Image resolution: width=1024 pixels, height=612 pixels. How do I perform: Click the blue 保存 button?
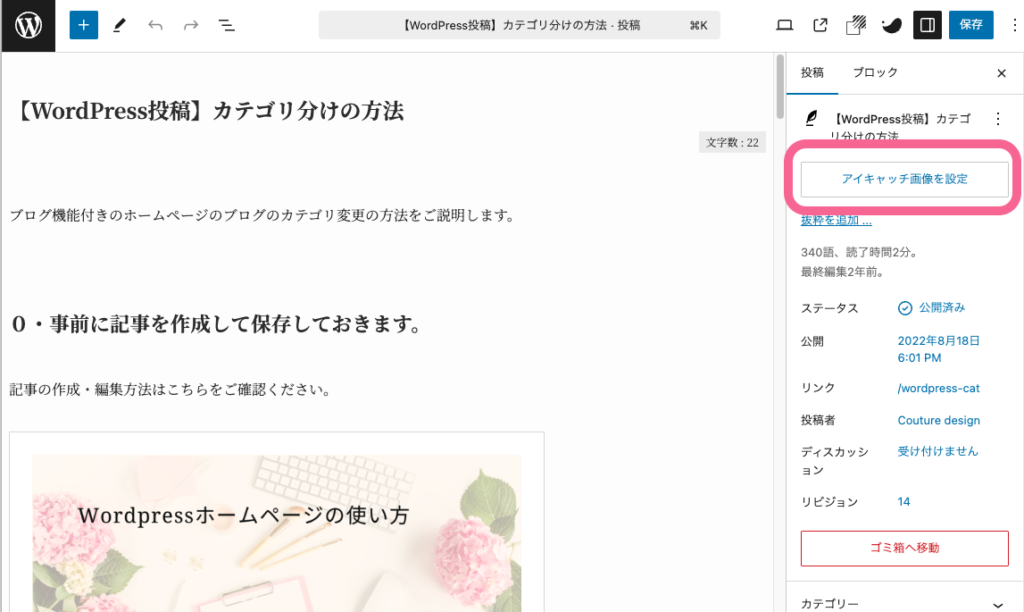pyautogui.click(x=970, y=25)
